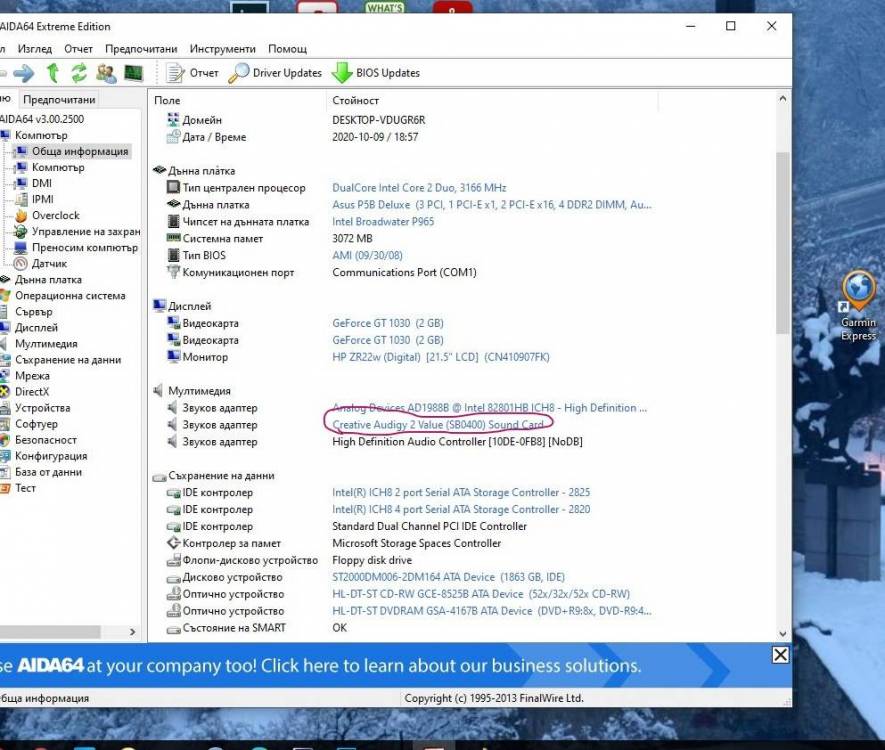
Task: Select Обща информация tree item
Action: coord(80,151)
